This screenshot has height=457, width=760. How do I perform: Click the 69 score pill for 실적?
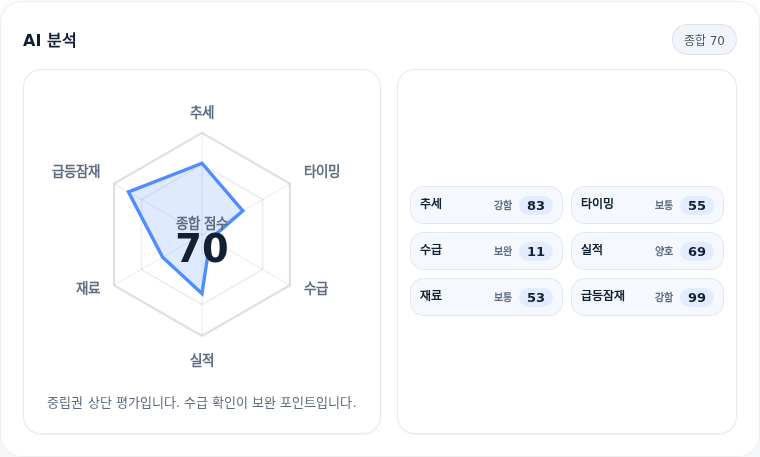697,252
